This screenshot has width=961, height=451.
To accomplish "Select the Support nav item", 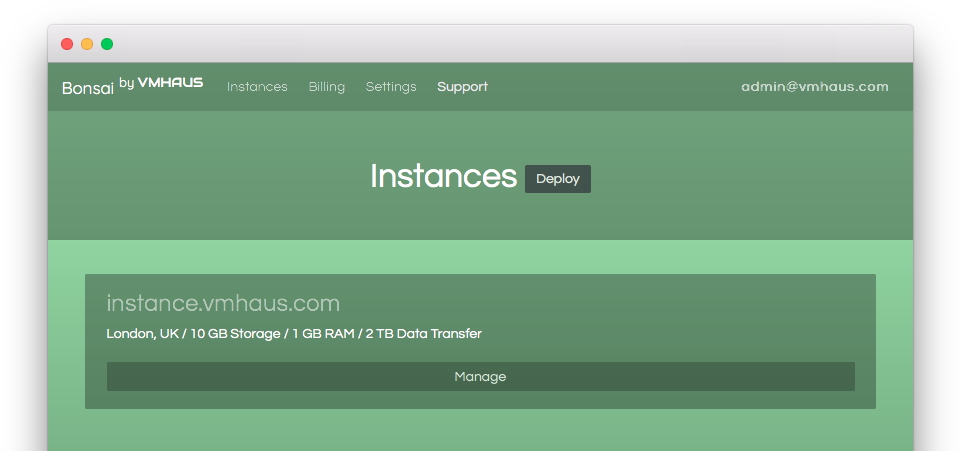I will (x=463, y=87).
